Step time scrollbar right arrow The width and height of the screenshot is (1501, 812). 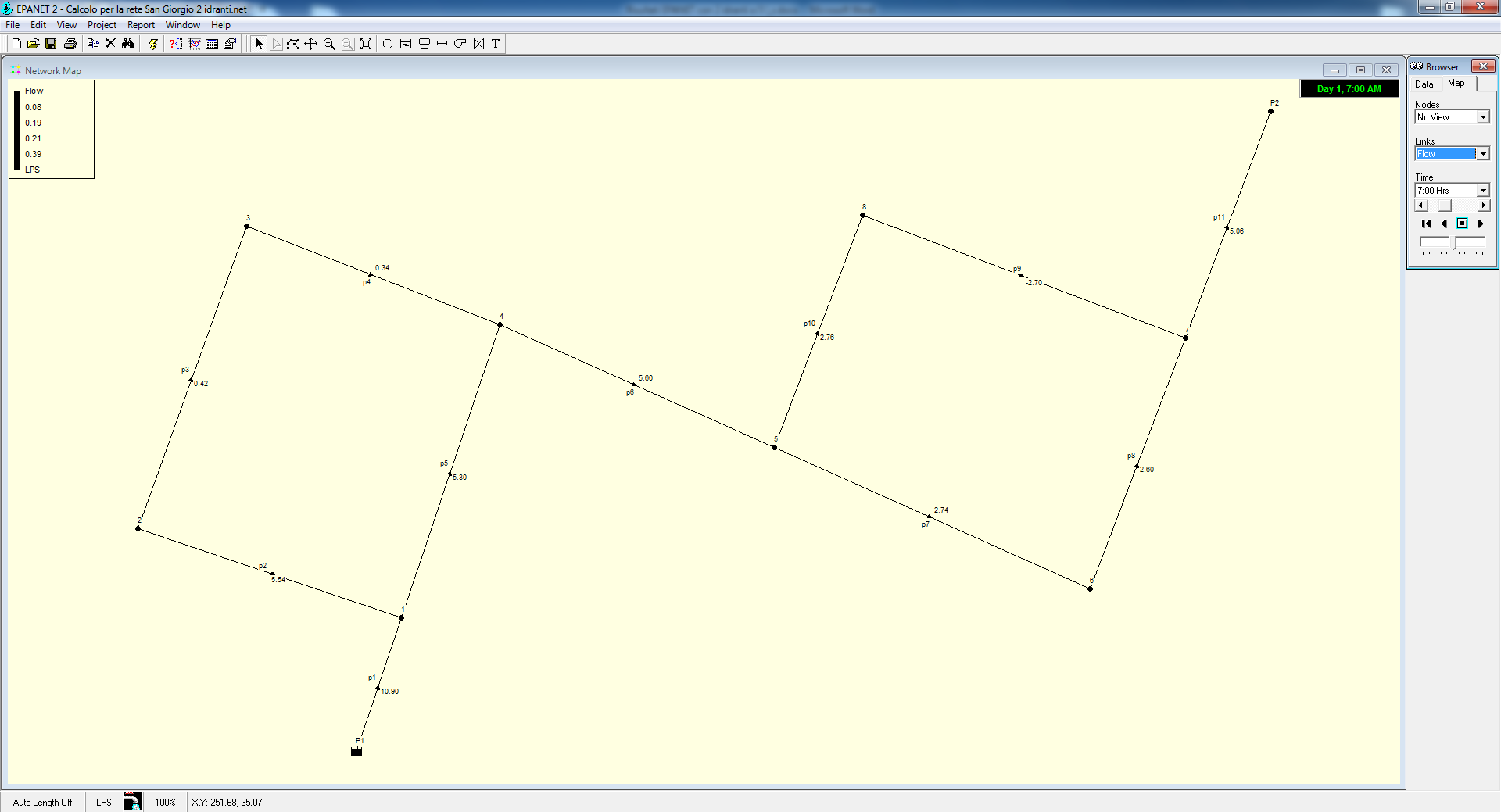tap(1483, 206)
